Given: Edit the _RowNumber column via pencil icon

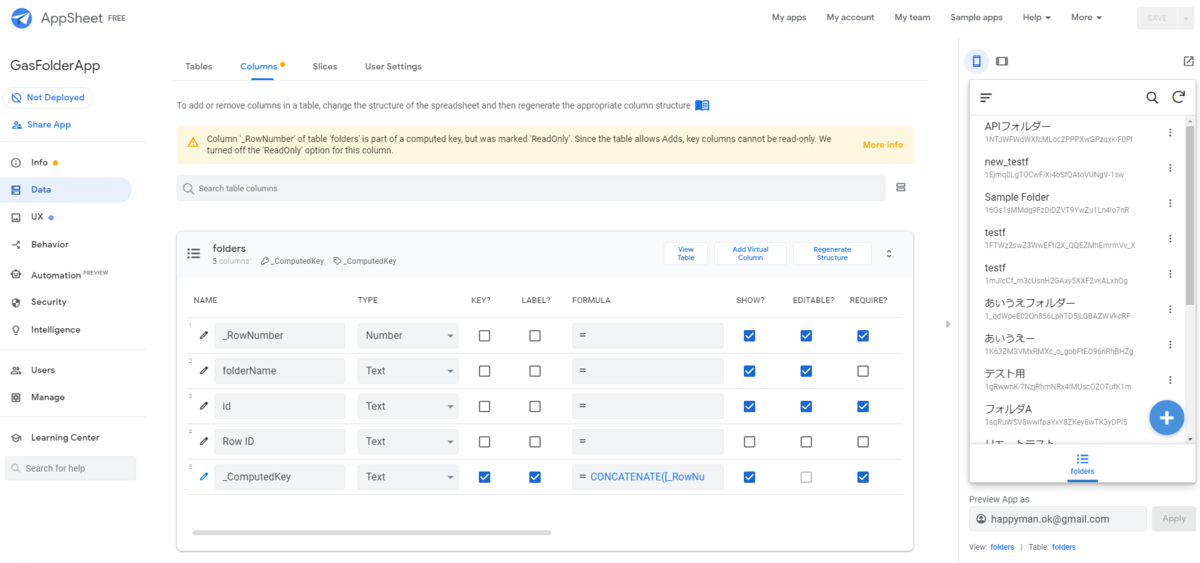Looking at the screenshot, I should pos(204,336).
